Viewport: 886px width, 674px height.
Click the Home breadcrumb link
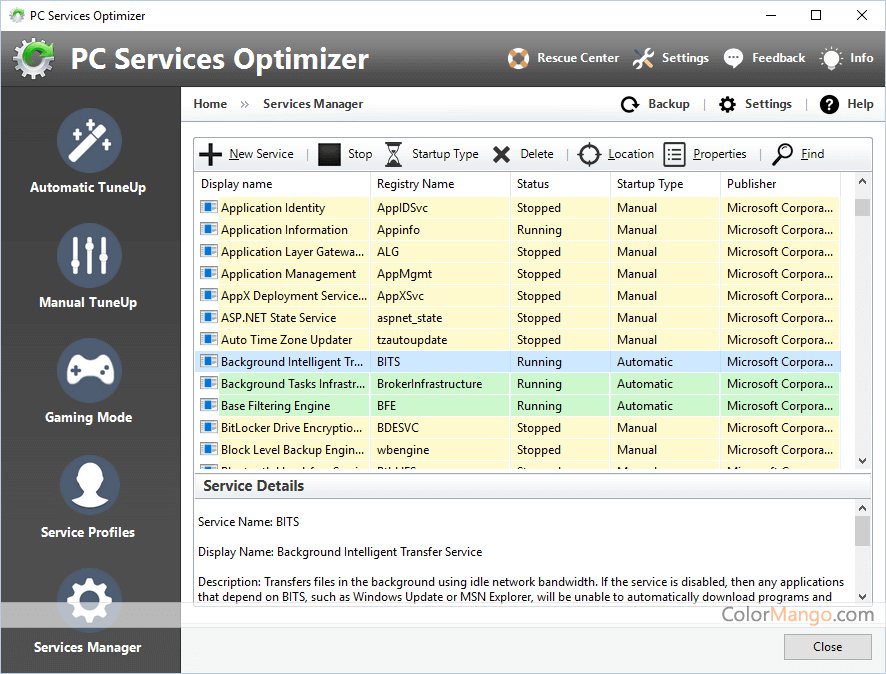pos(210,104)
